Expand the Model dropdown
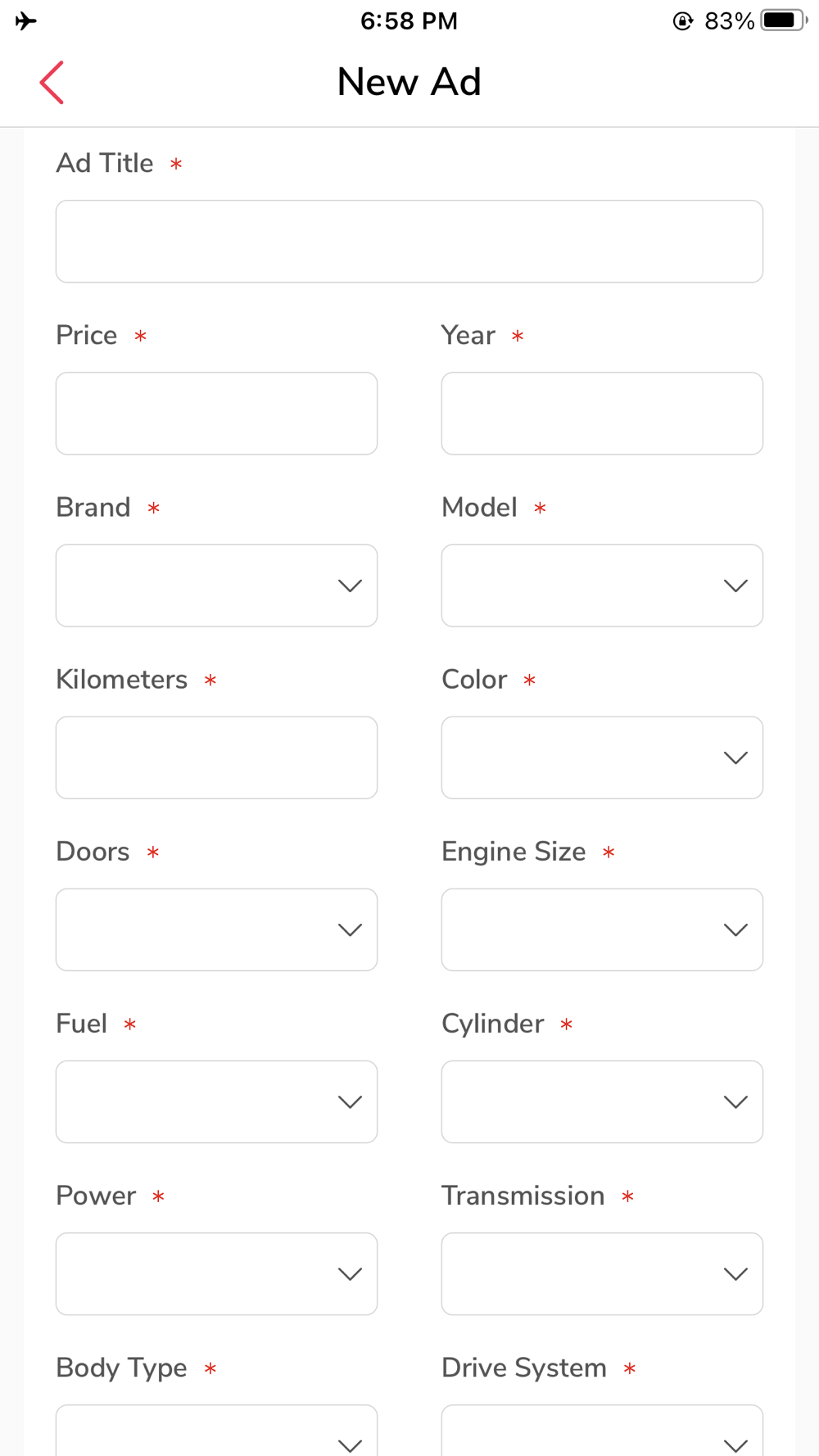Image resolution: width=819 pixels, height=1456 pixels. tap(602, 586)
